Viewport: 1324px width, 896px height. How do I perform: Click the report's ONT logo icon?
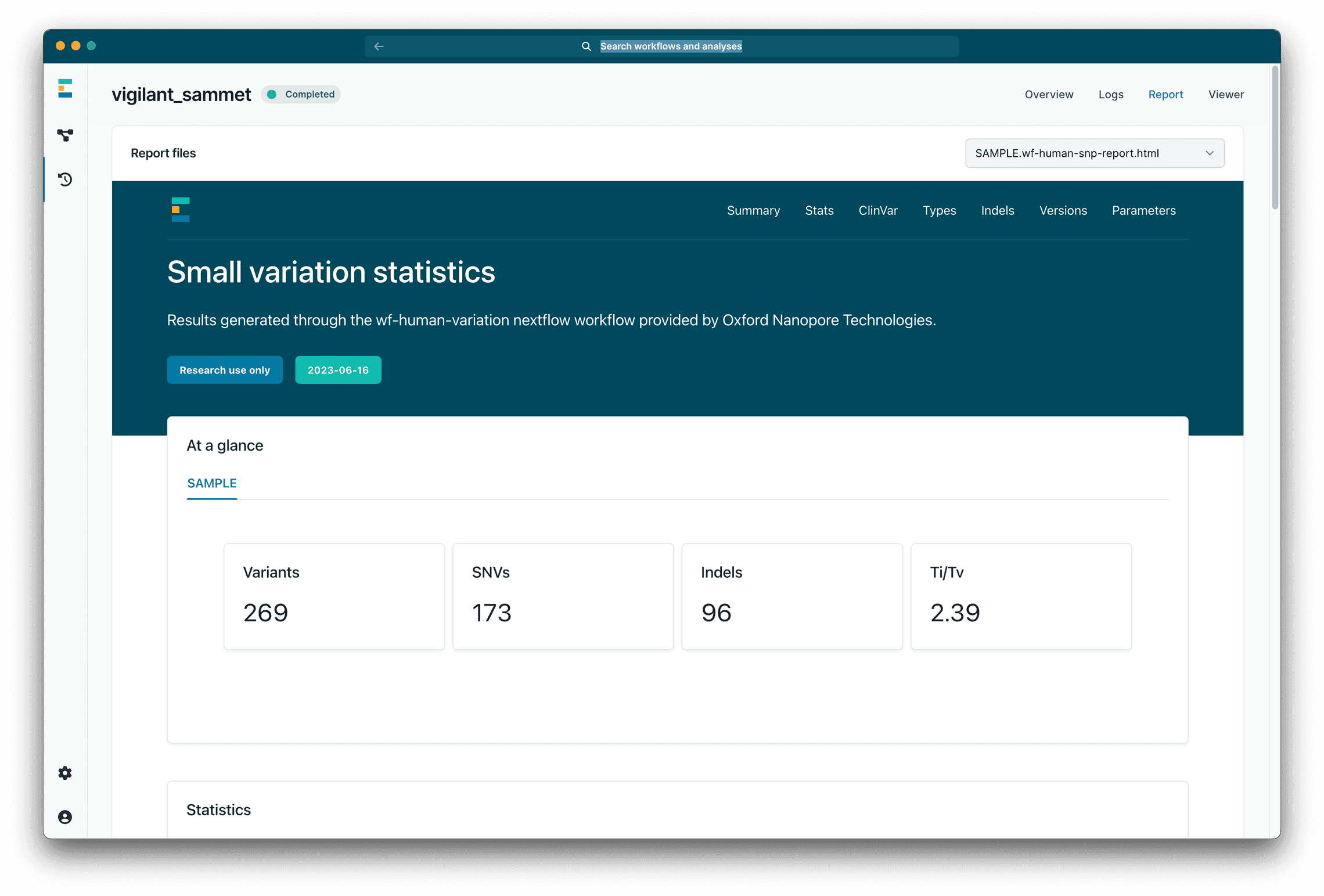click(x=181, y=210)
